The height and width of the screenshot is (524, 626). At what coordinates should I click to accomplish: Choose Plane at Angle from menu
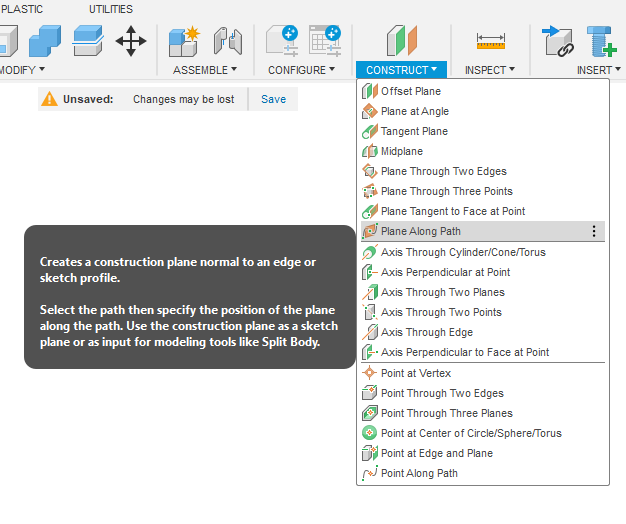[414, 111]
